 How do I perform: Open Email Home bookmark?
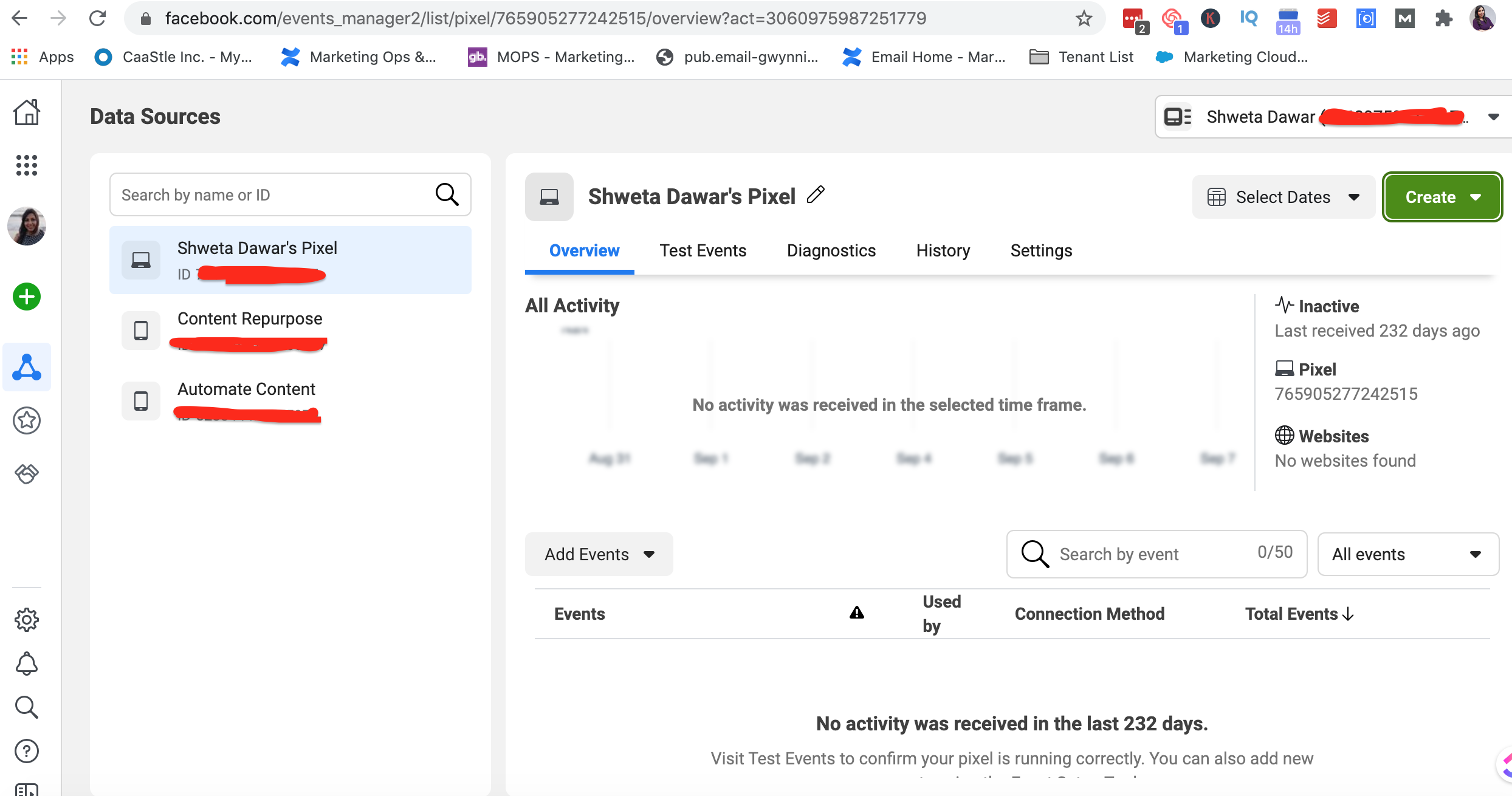(x=924, y=57)
